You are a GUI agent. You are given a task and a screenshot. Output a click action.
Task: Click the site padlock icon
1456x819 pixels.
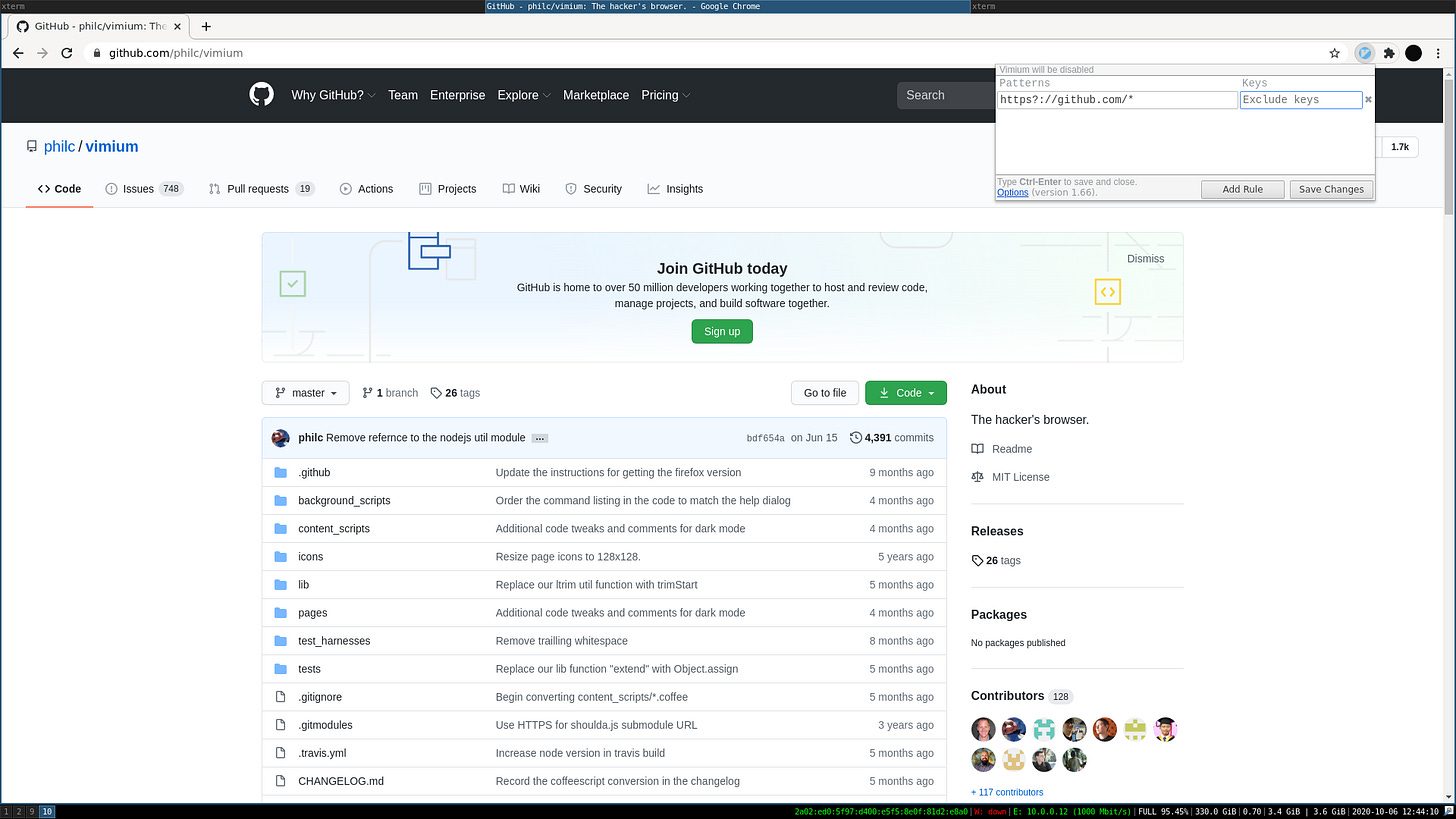(x=97, y=53)
